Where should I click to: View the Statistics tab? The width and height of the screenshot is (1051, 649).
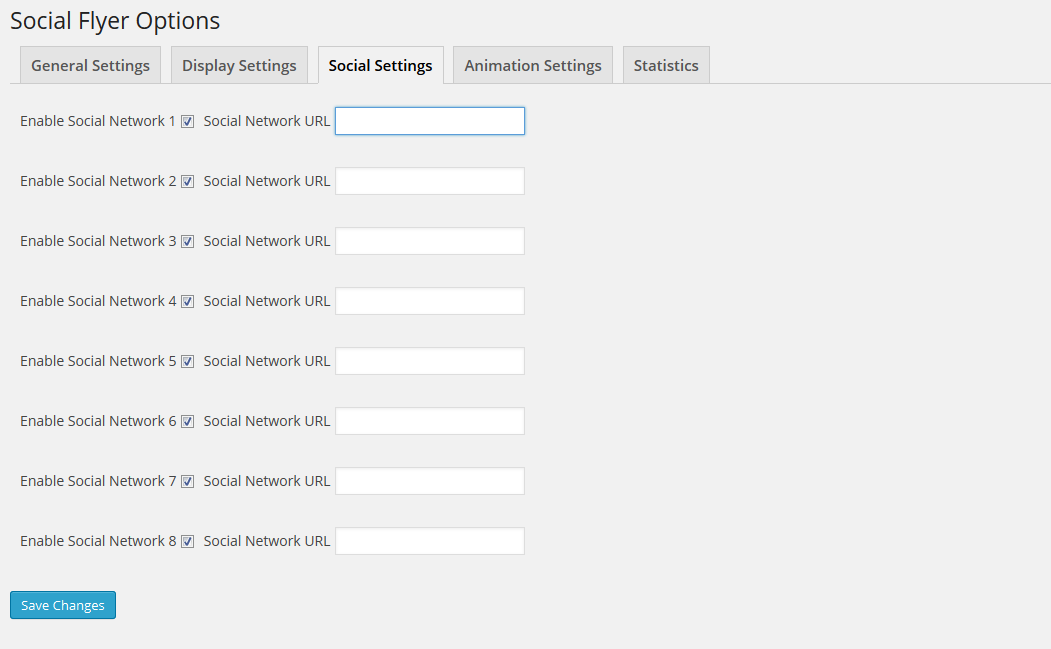tap(666, 65)
